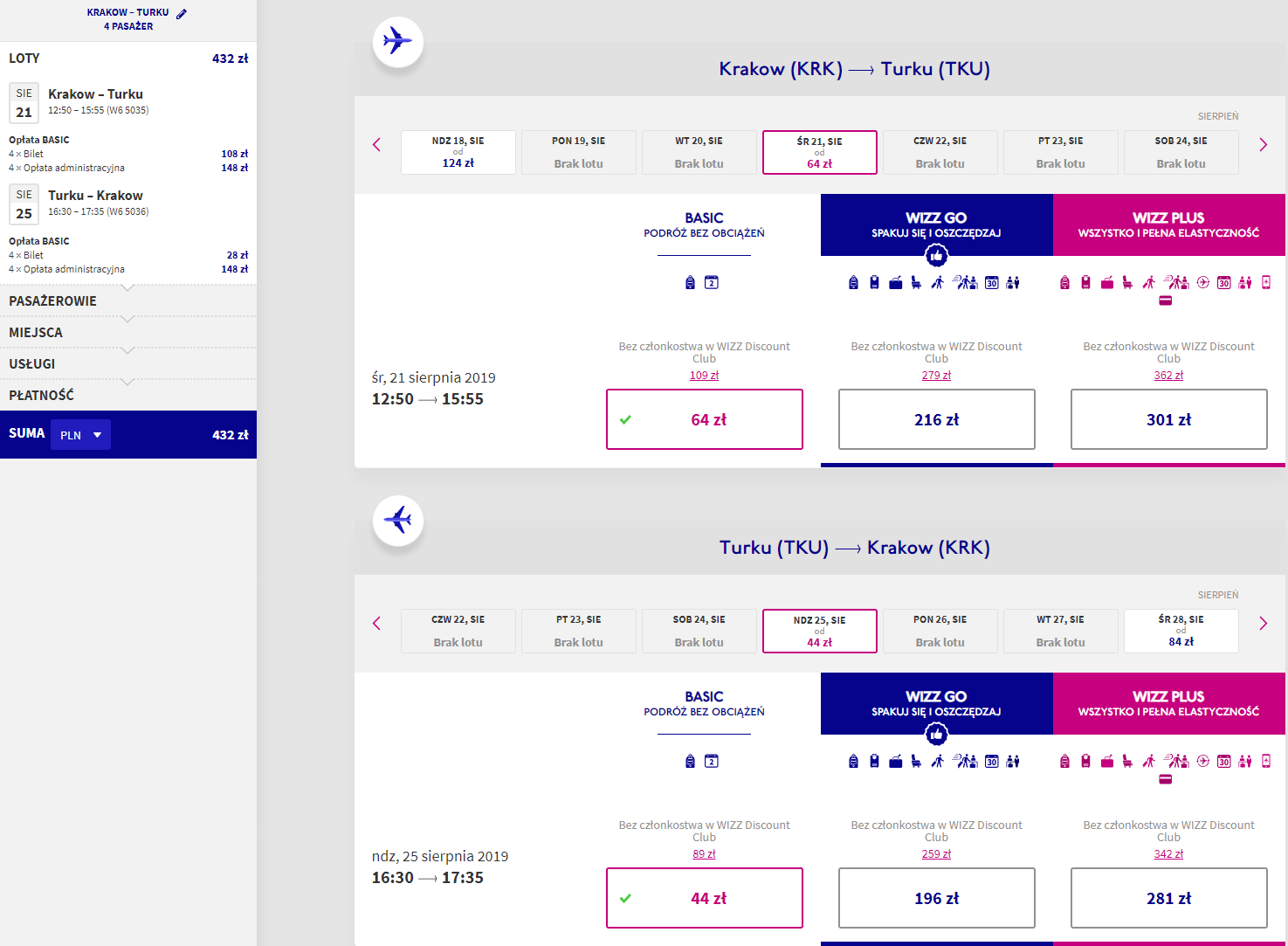The width and height of the screenshot is (1288, 946).
Task: Open 89 zł Discount Club price link
Action: coord(705,854)
